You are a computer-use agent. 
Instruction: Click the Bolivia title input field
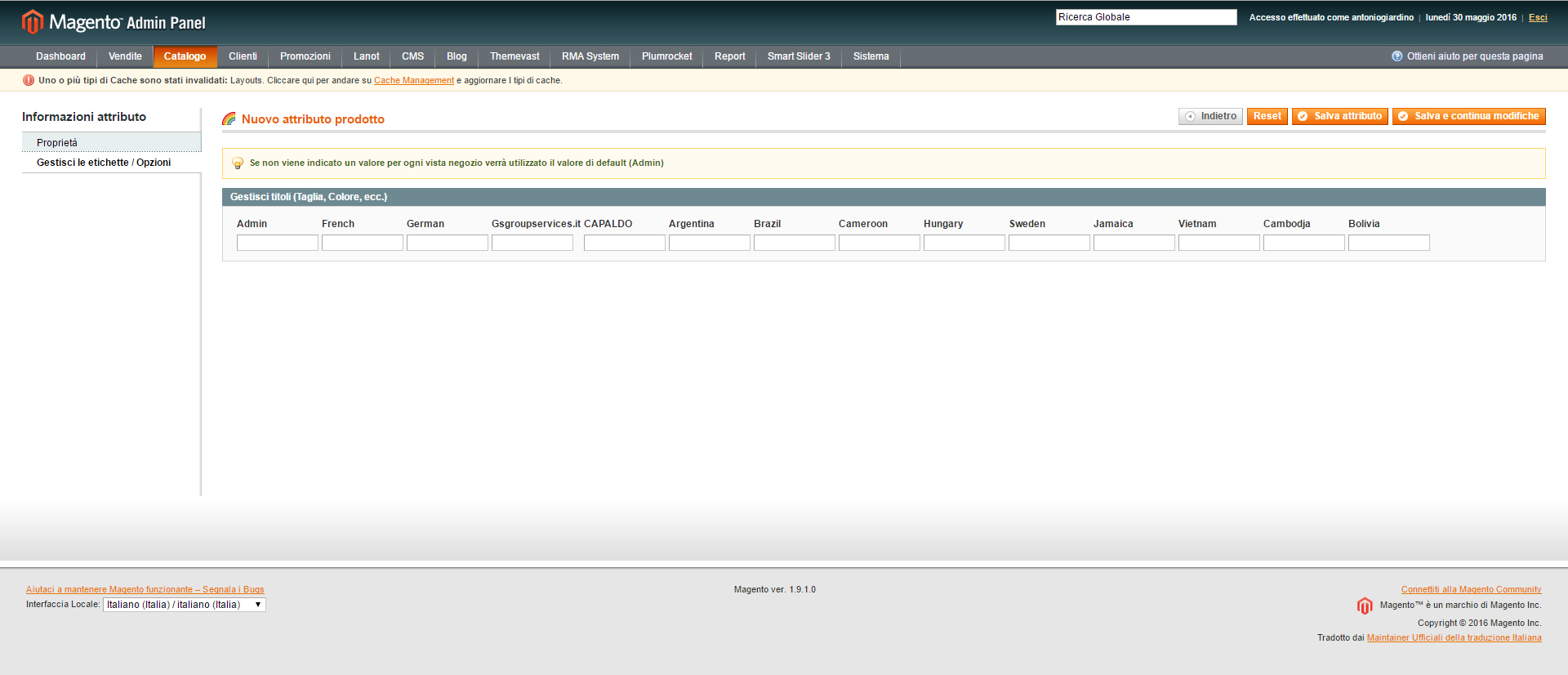tap(1389, 243)
